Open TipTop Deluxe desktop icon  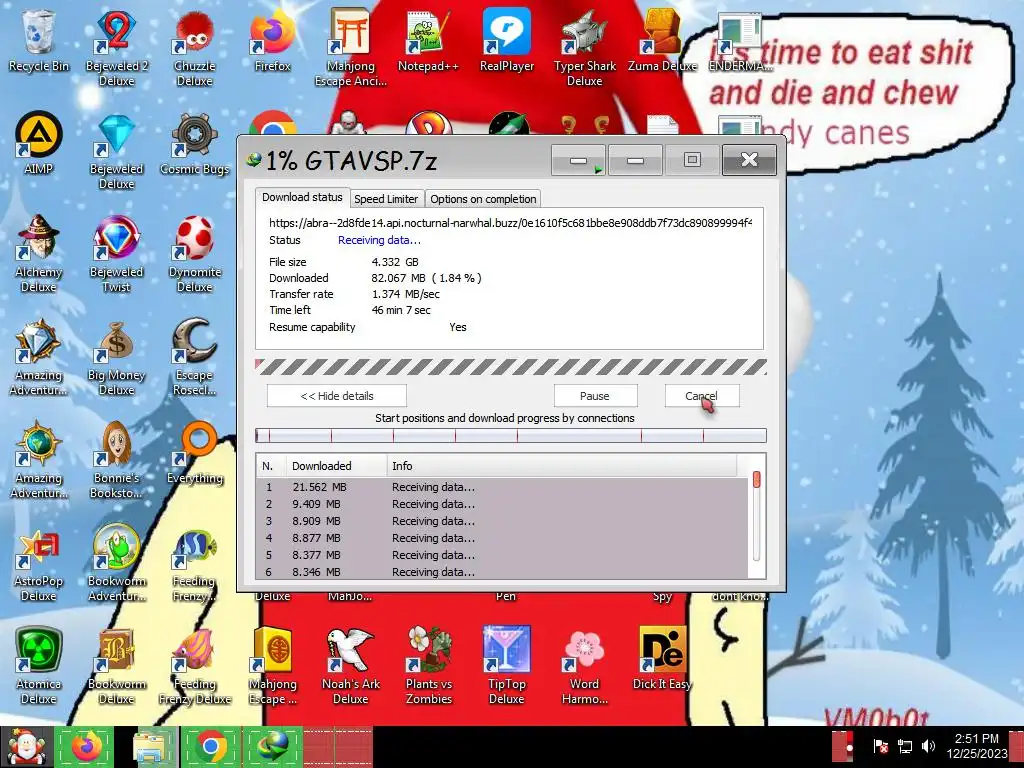507,666
